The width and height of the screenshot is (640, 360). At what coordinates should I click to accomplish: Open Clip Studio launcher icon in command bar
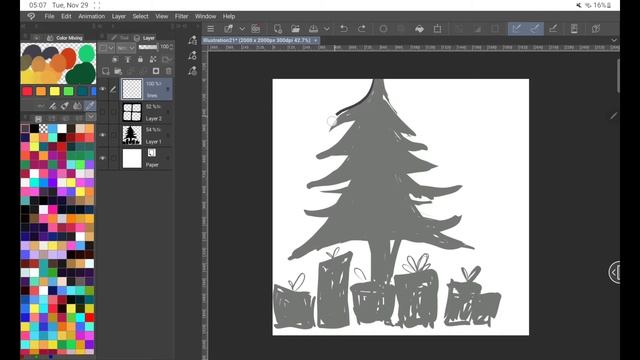[256, 29]
